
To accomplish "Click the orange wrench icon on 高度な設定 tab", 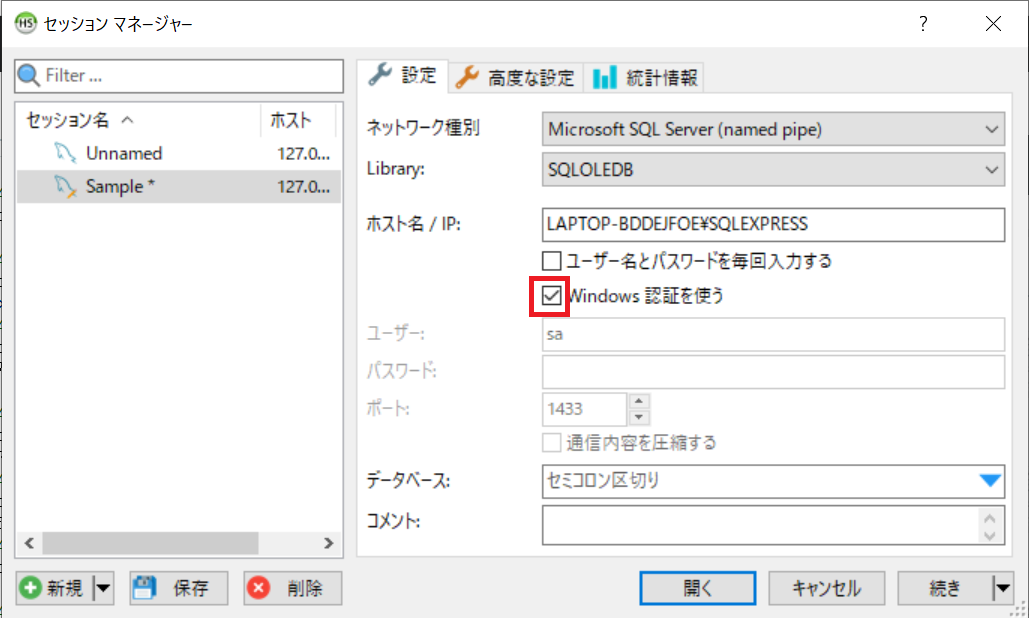I will [467, 77].
